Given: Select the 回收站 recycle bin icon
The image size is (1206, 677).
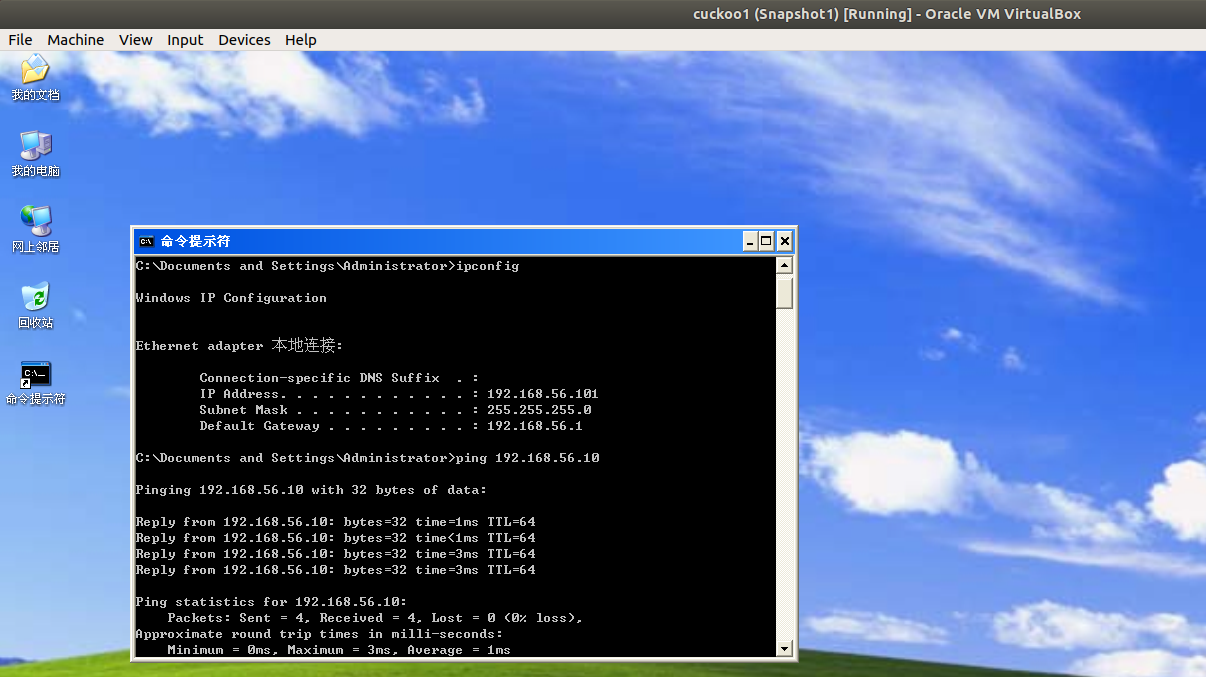Looking at the screenshot, I should tap(35, 306).
